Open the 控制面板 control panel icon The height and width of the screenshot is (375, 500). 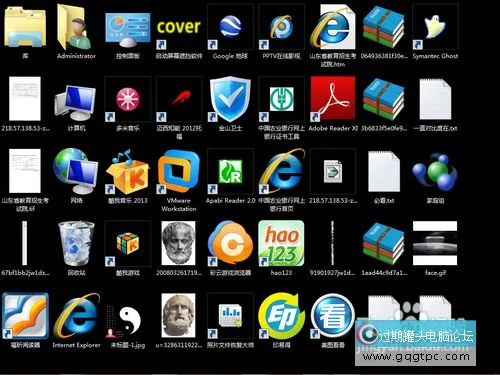(128, 30)
